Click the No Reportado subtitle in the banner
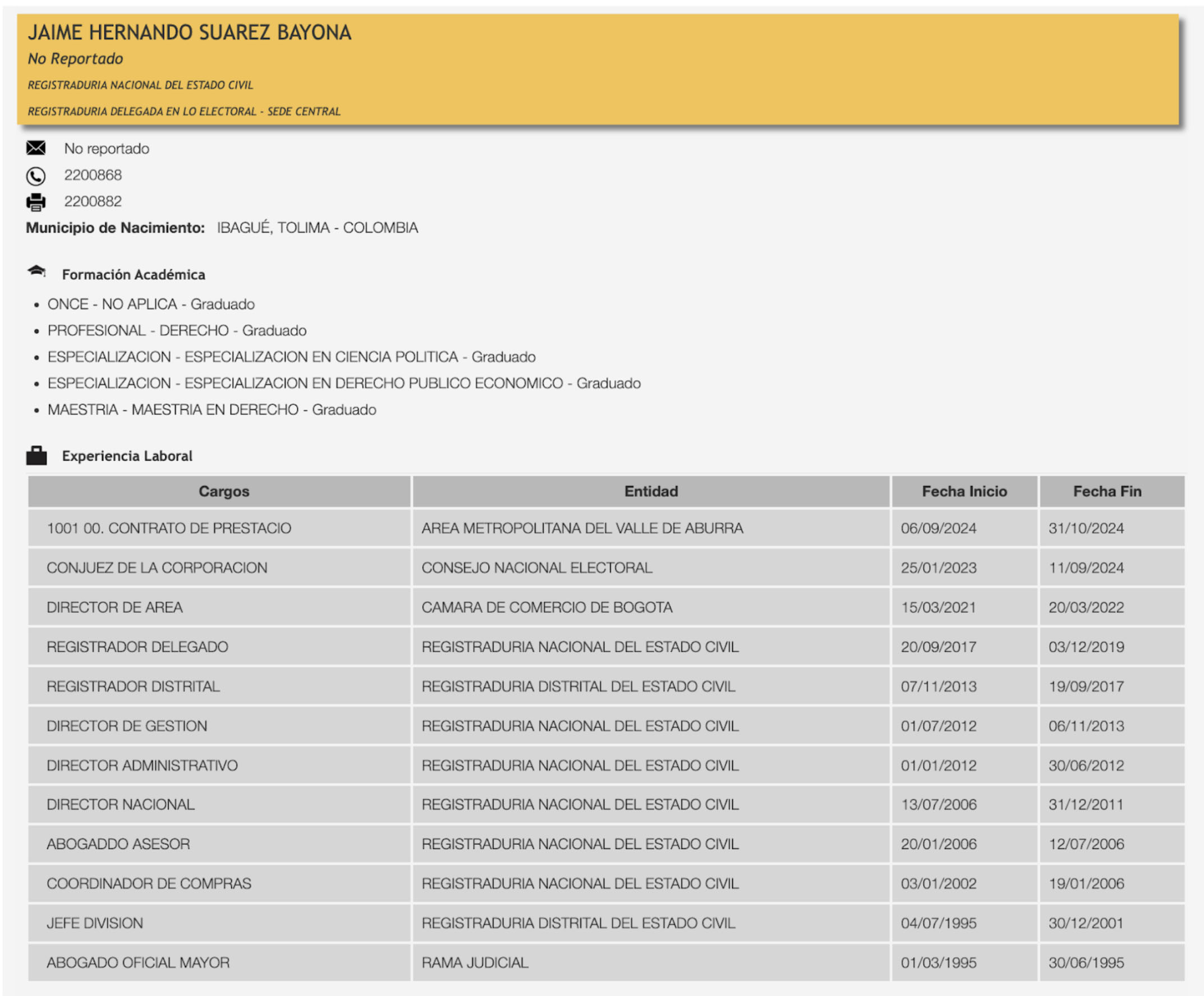The width and height of the screenshot is (1204, 996). 75,58
